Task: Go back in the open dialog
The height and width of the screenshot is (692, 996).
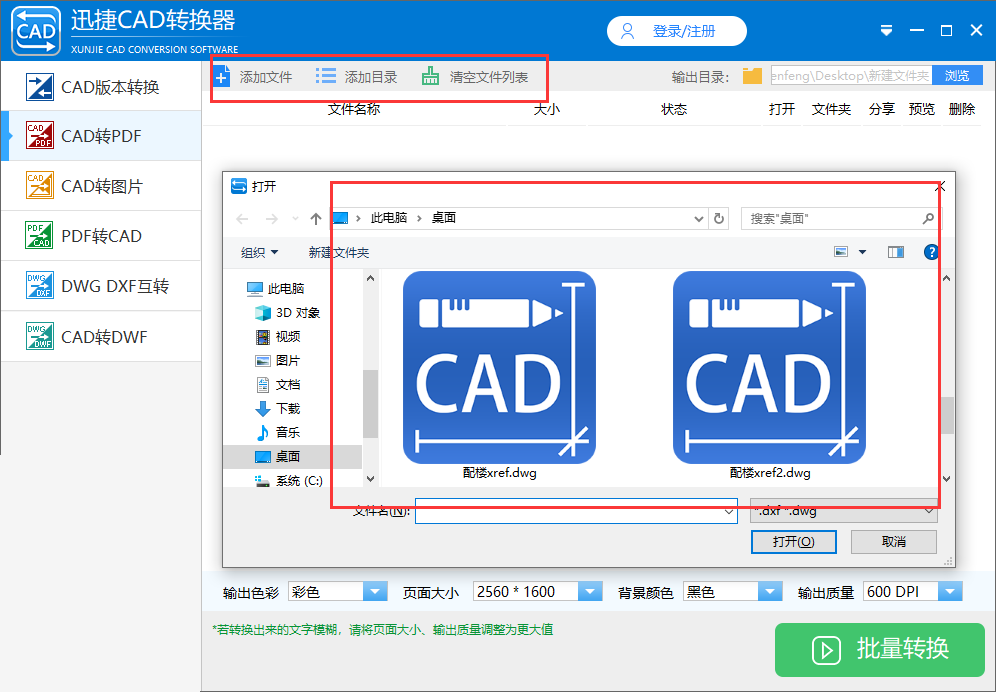Action: point(242,219)
